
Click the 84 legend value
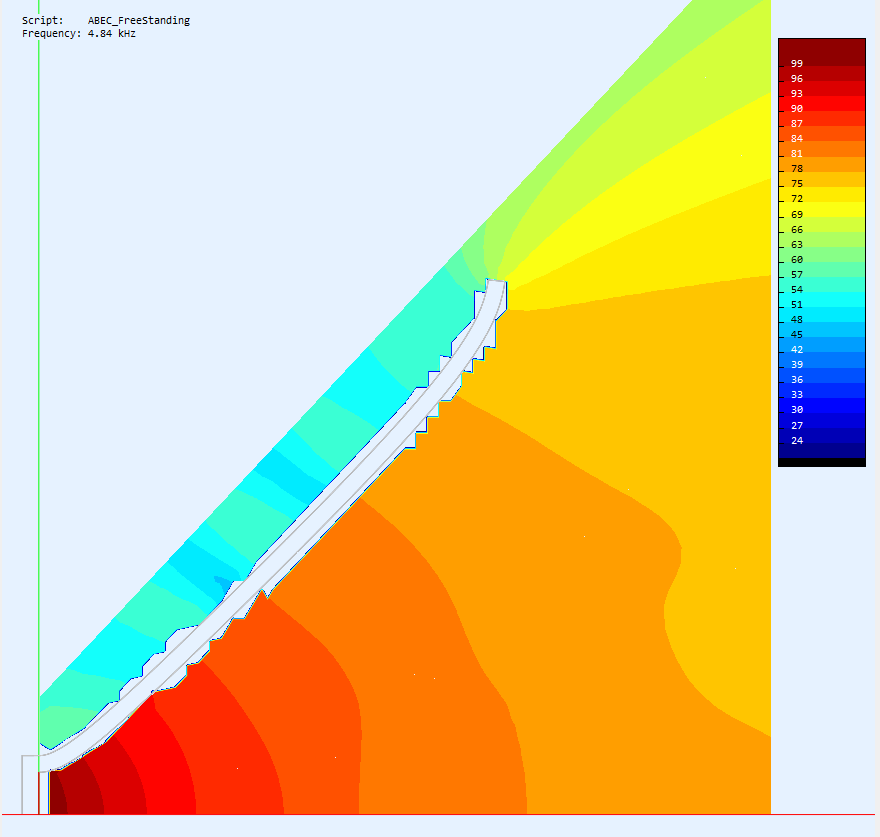point(796,139)
